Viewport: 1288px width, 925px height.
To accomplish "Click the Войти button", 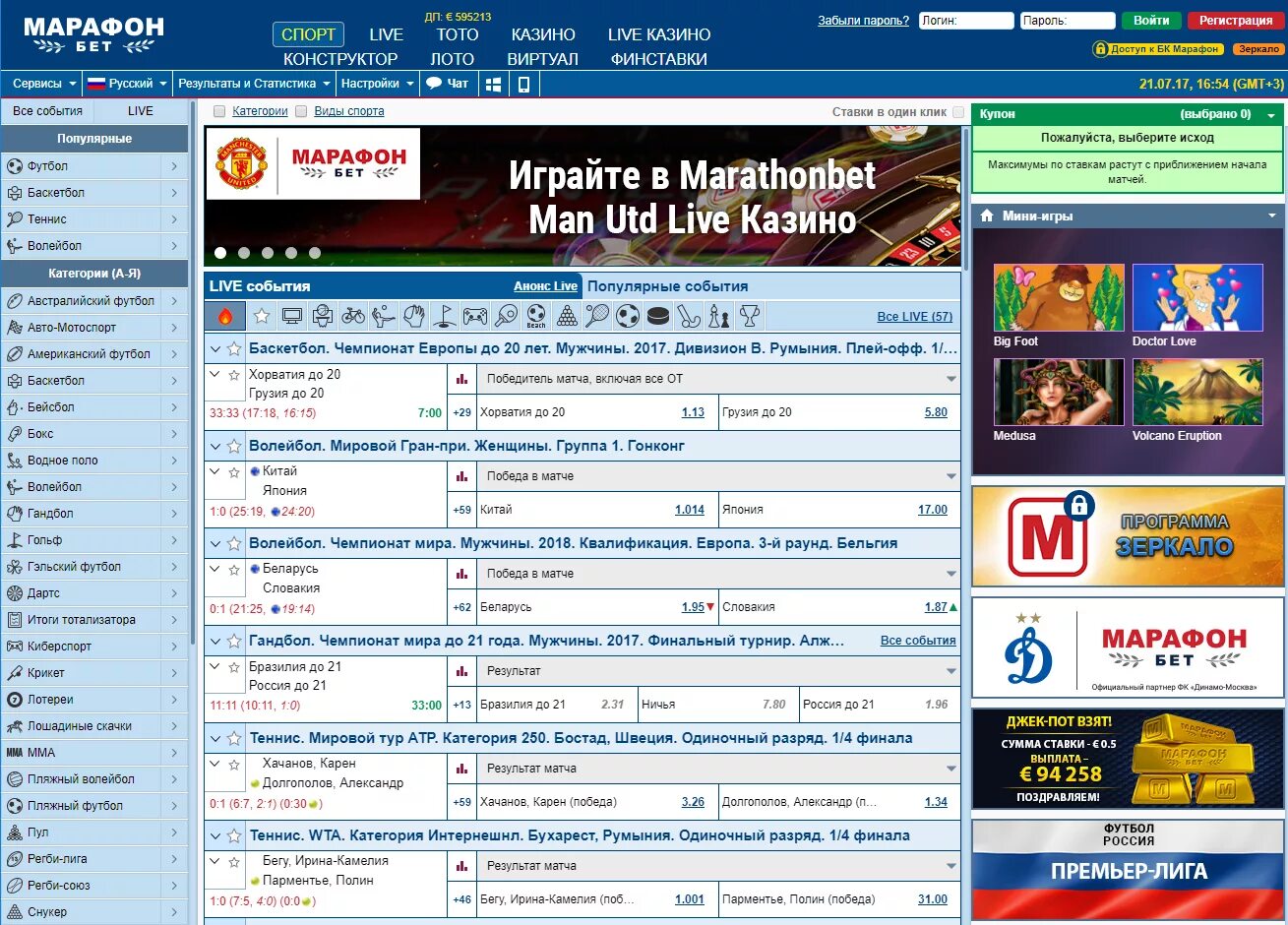I will (1151, 21).
